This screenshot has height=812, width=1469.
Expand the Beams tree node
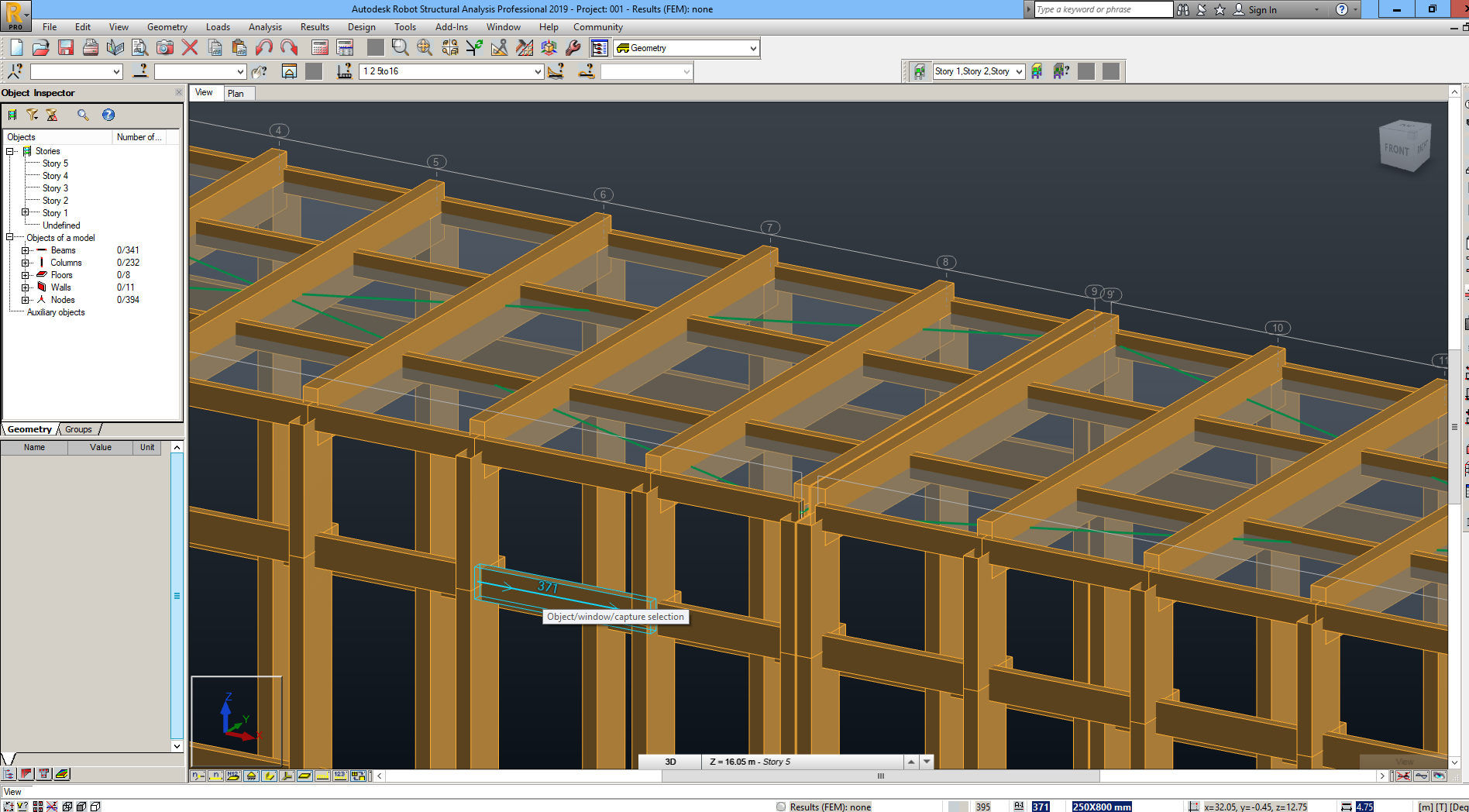tap(25, 250)
